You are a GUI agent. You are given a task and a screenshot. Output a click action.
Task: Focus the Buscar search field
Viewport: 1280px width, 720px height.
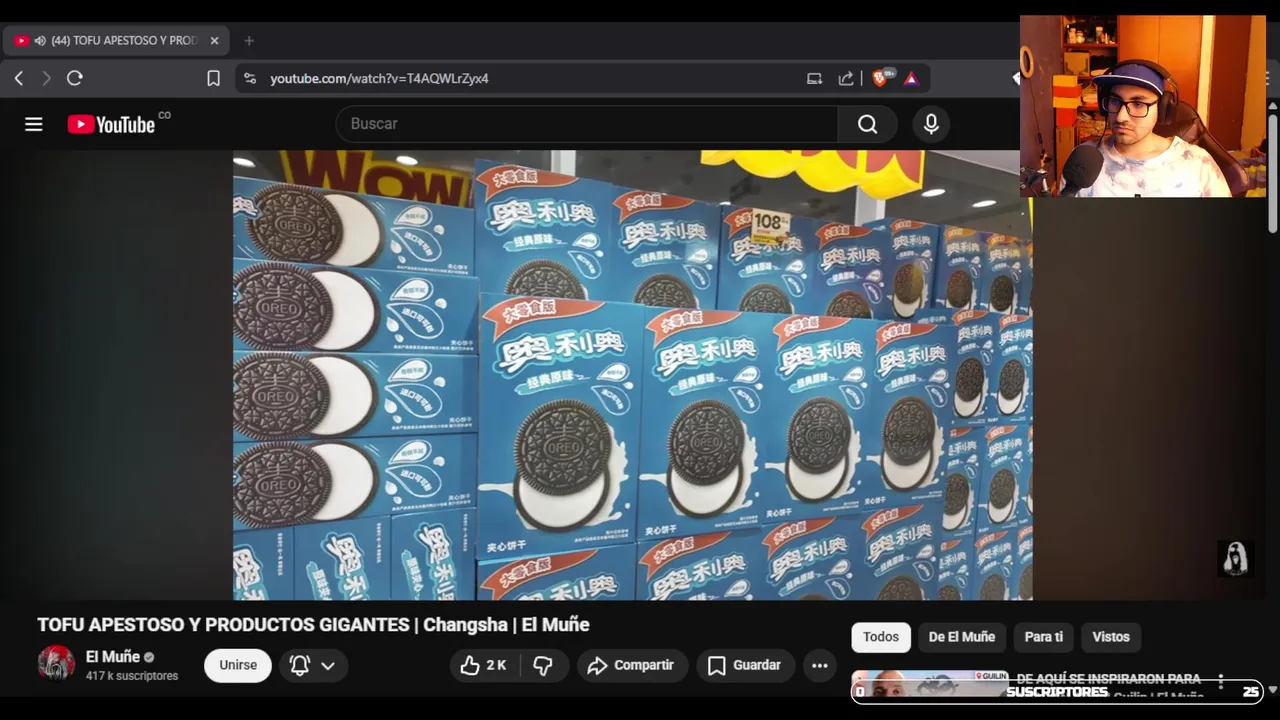pyautogui.click(x=587, y=124)
